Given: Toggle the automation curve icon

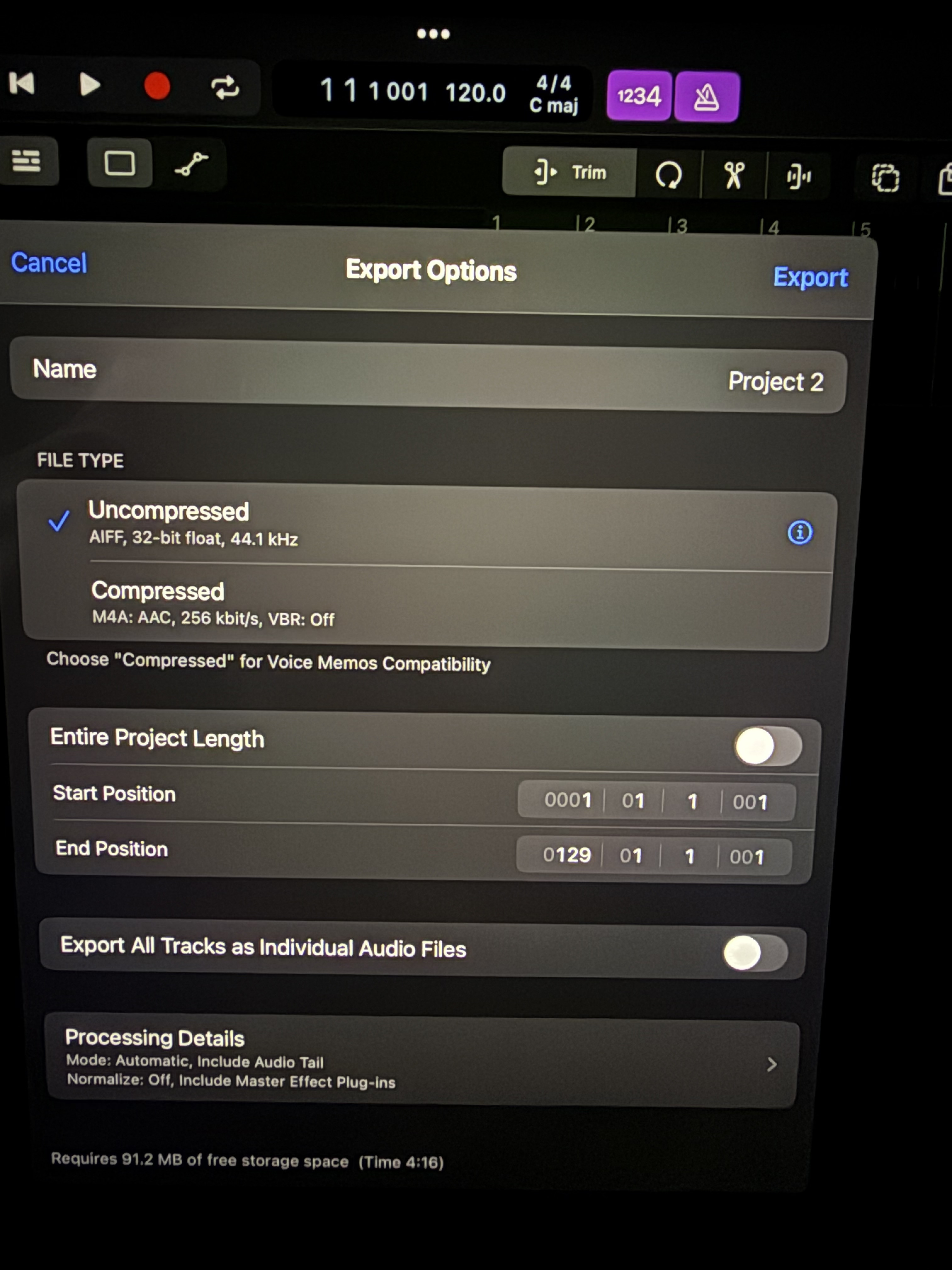Looking at the screenshot, I should point(192,165).
